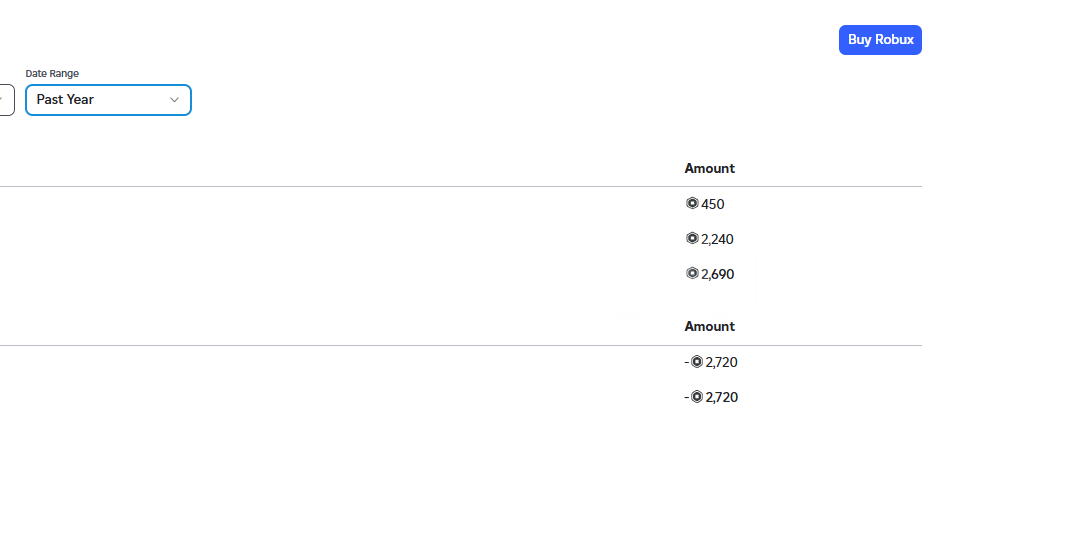Click the Past Year text in the combo box

click(x=65, y=99)
